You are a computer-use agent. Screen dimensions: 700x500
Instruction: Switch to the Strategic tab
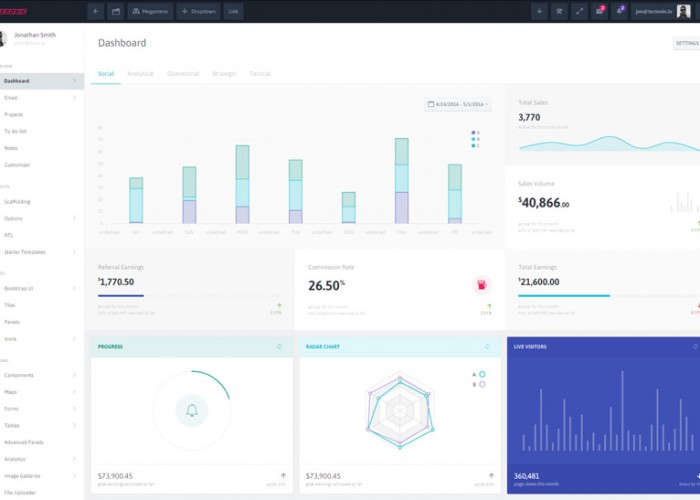tap(224, 74)
